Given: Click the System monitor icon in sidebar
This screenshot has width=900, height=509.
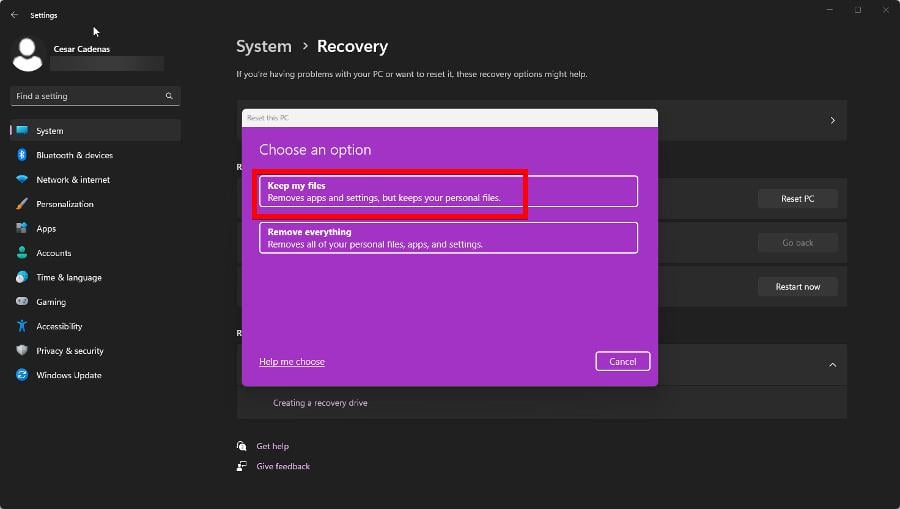Looking at the screenshot, I should click(22, 130).
